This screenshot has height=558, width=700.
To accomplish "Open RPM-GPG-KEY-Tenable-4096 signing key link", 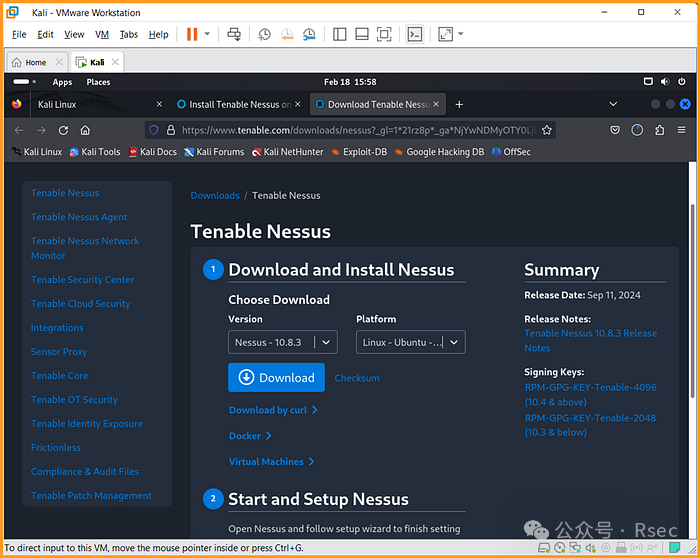I will tap(590, 395).
